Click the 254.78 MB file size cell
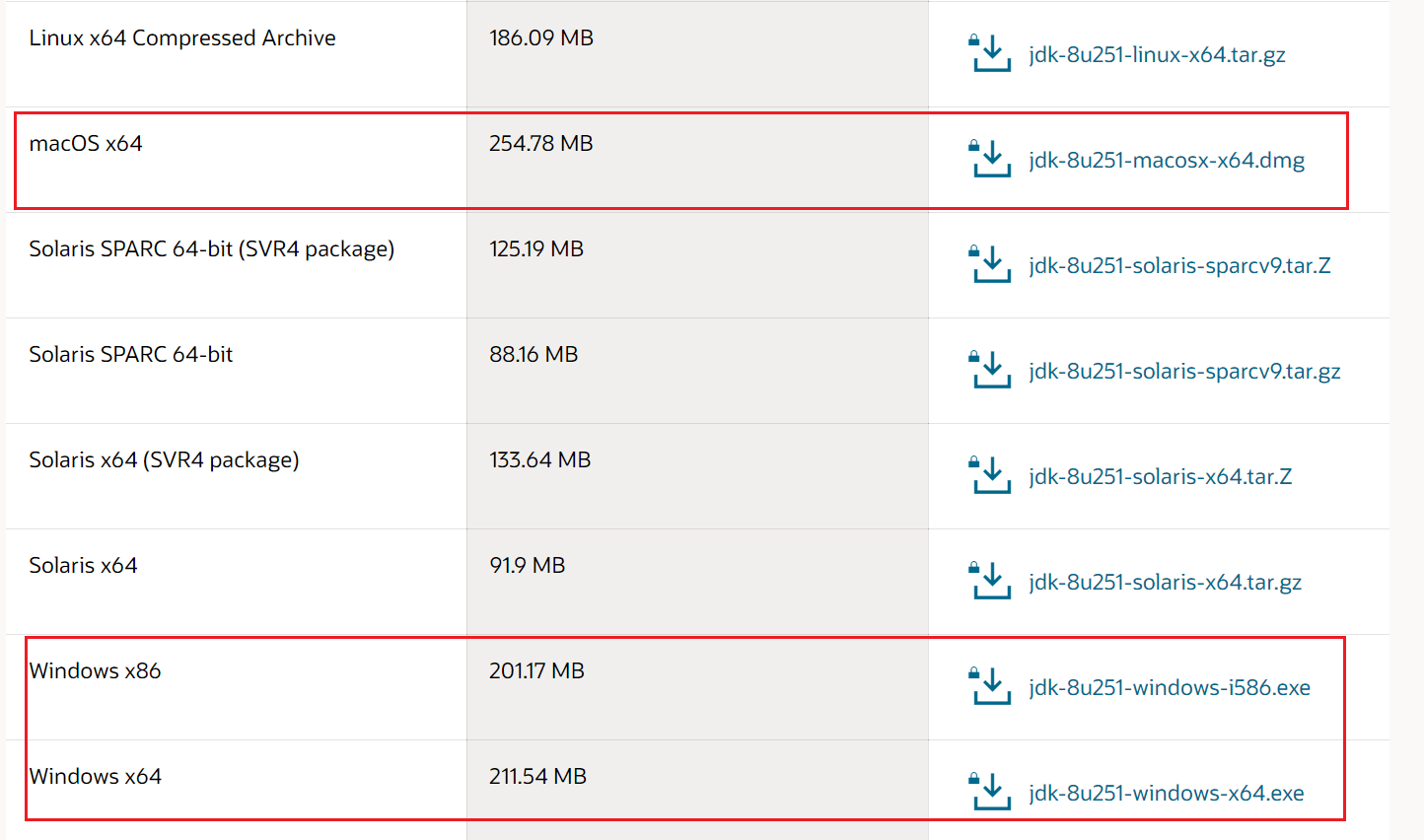 pyautogui.click(x=541, y=144)
